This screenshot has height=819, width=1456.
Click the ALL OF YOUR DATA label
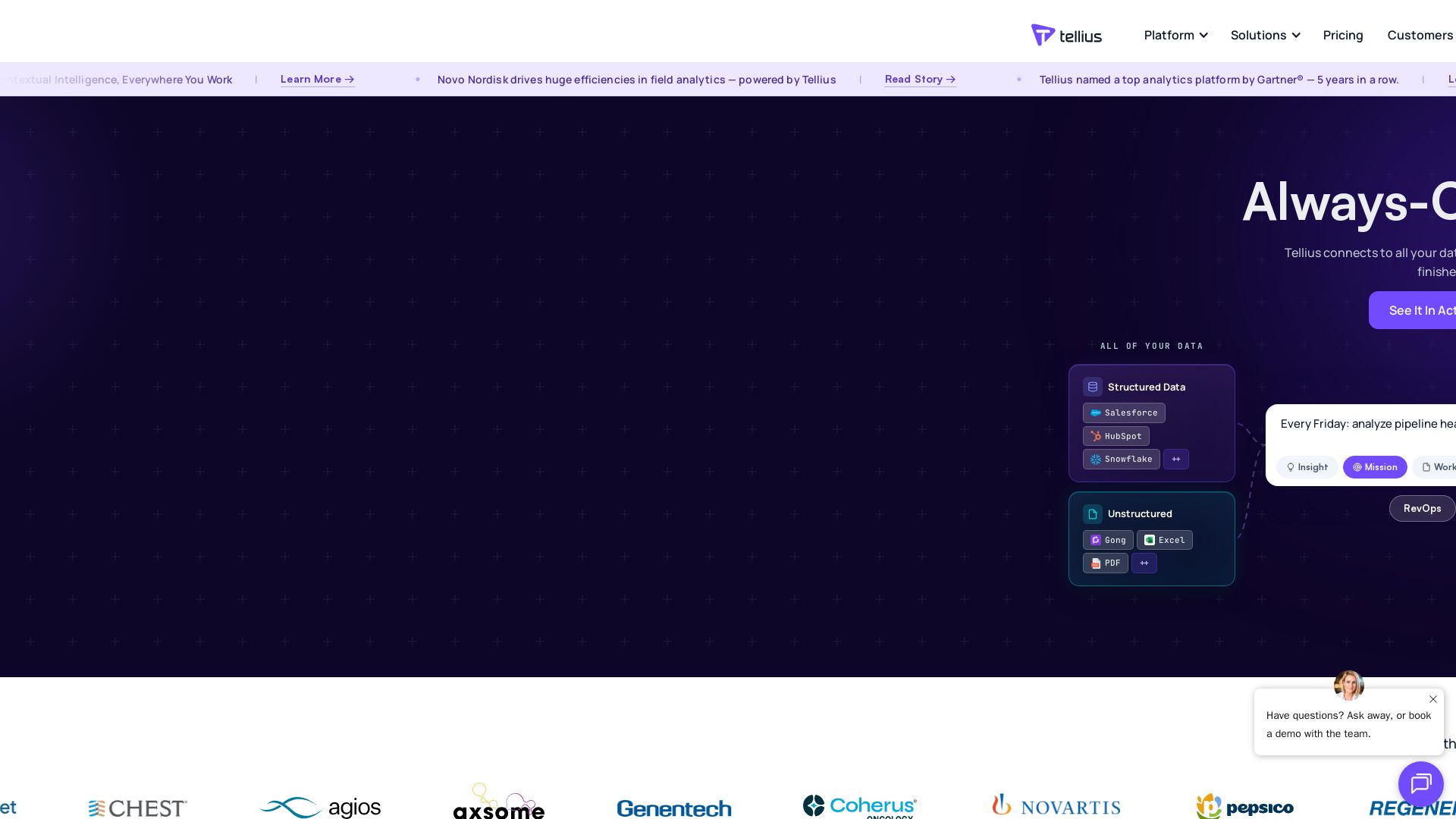1151,346
